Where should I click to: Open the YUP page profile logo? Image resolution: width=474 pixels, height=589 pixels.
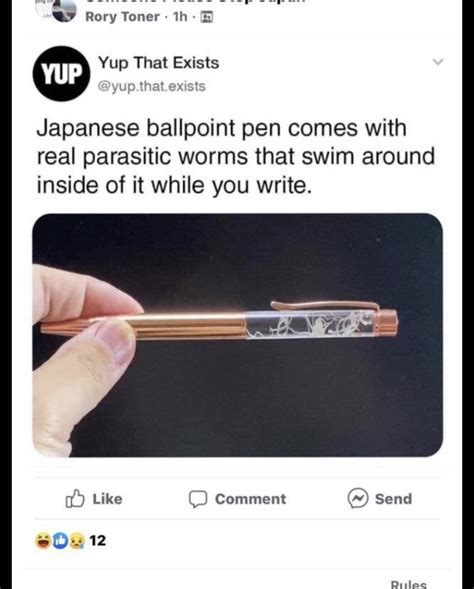(x=61, y=74)
